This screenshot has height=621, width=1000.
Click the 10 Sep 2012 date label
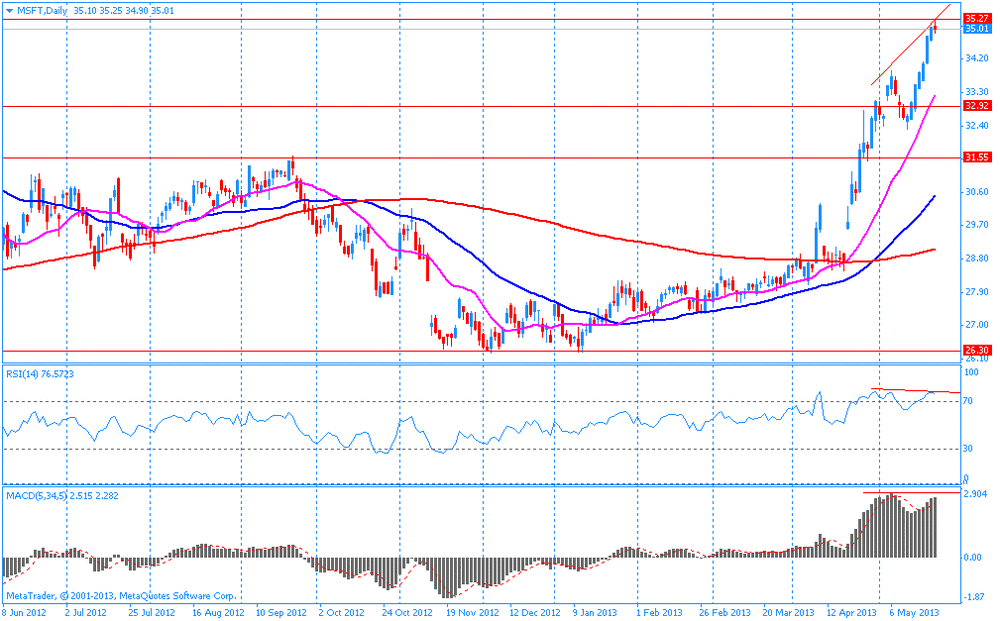pyautogui.click(x=281, y=613)
